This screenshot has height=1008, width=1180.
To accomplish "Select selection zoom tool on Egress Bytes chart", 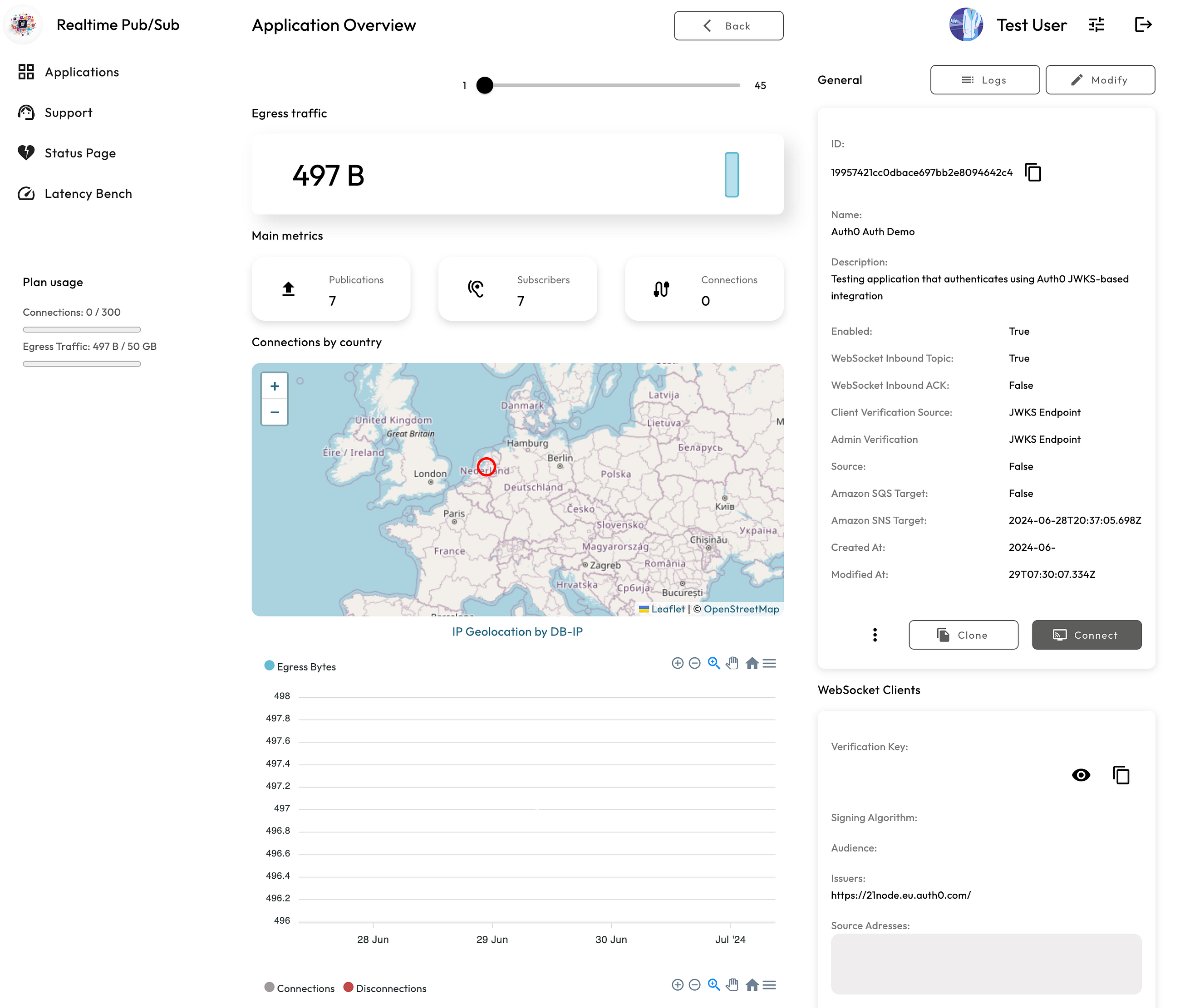I will 713,663.
